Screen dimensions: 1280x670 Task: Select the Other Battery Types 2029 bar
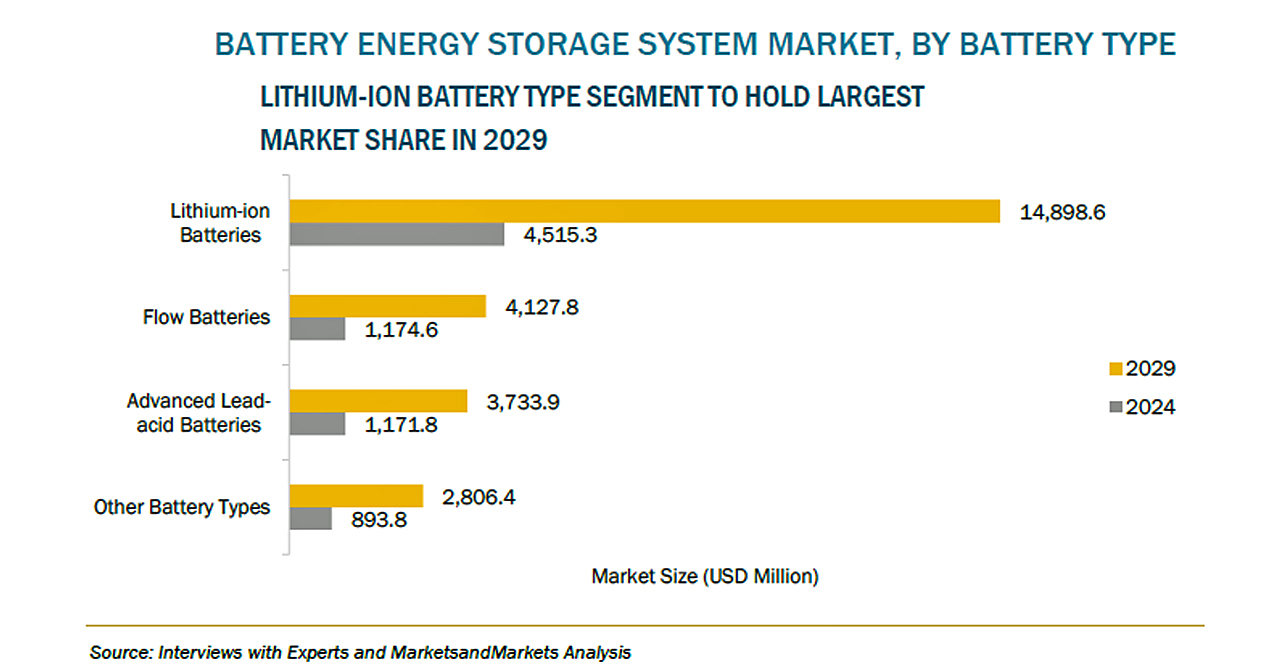coord(357,496)
